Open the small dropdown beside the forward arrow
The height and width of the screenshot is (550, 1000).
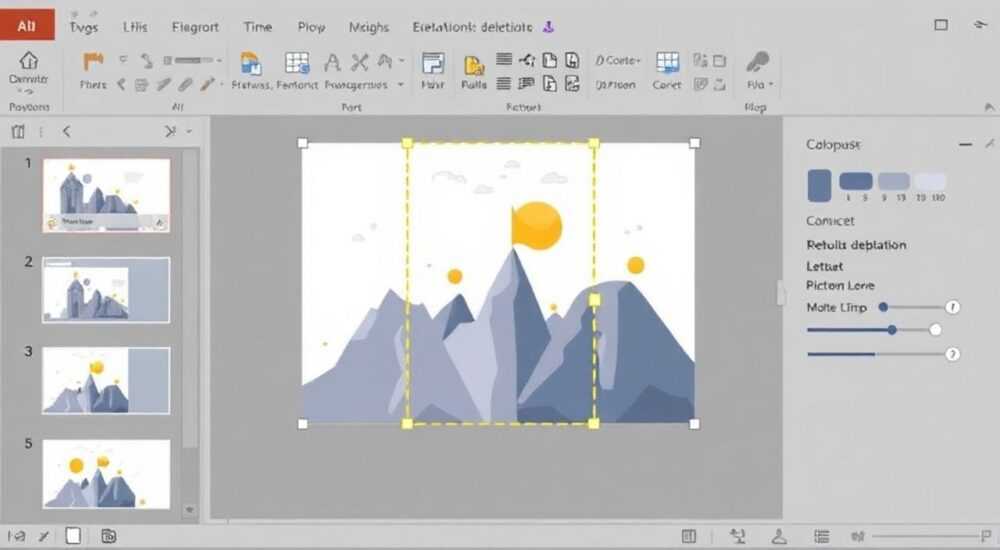pos(189,131)
